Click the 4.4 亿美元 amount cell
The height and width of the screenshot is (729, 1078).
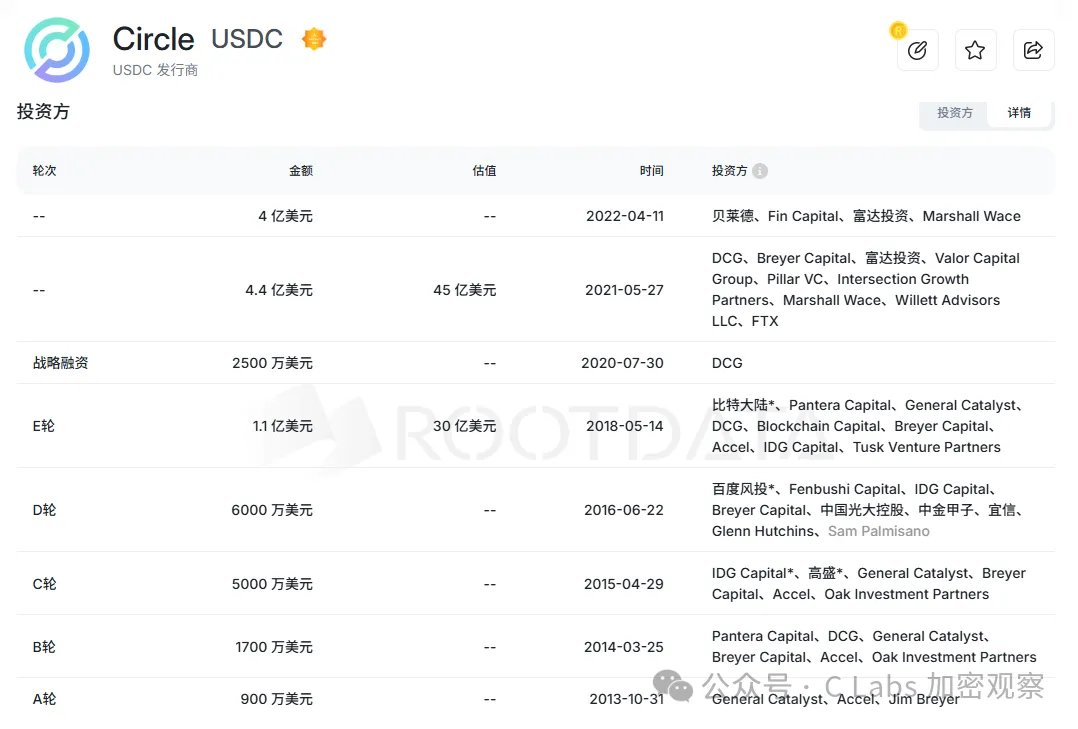pyautogui.click(x=279, y=290)
